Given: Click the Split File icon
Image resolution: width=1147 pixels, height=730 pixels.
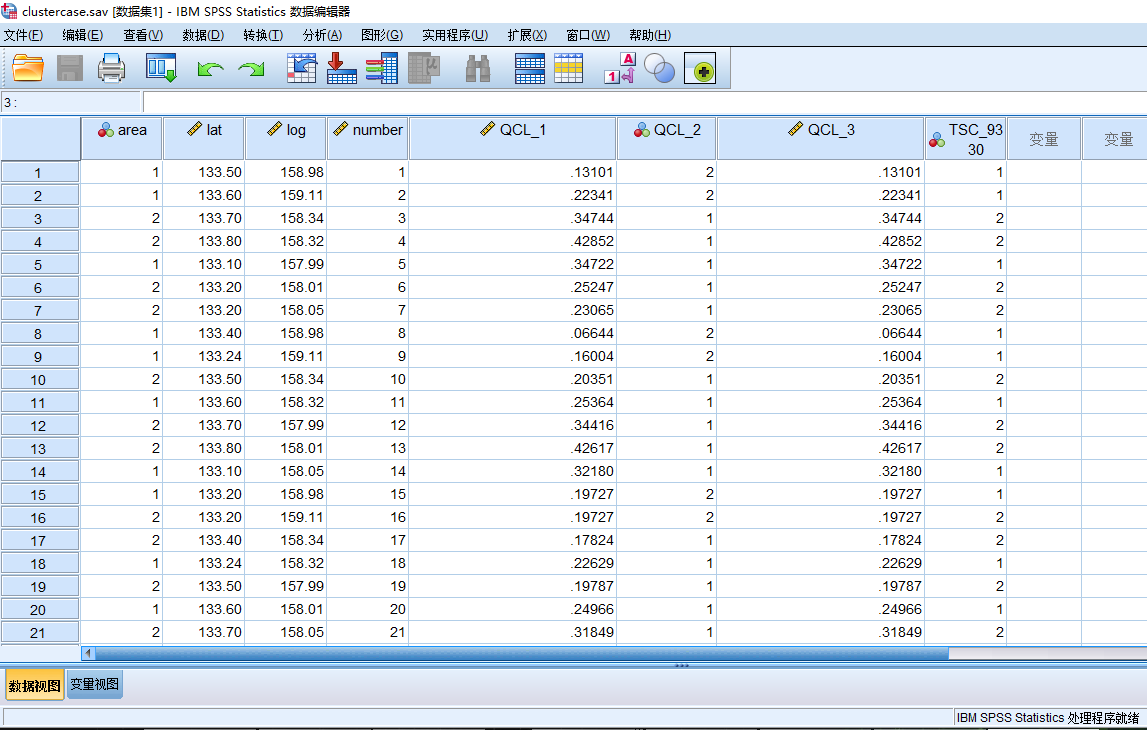Looking at the screenshot, I should (530, 69).
